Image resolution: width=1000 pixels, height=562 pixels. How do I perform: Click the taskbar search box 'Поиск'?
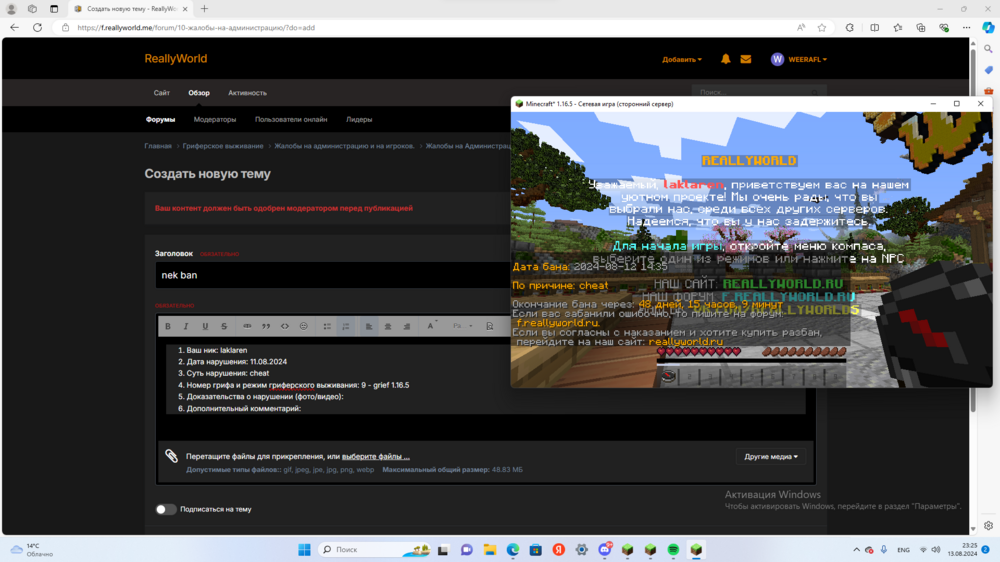[x=374, y=549]
